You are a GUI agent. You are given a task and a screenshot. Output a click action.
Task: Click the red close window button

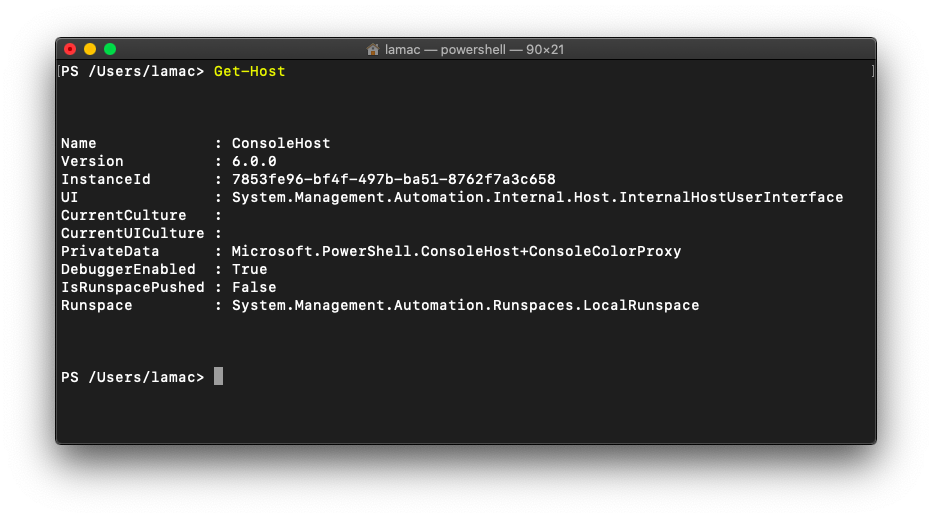click(70, 49)
